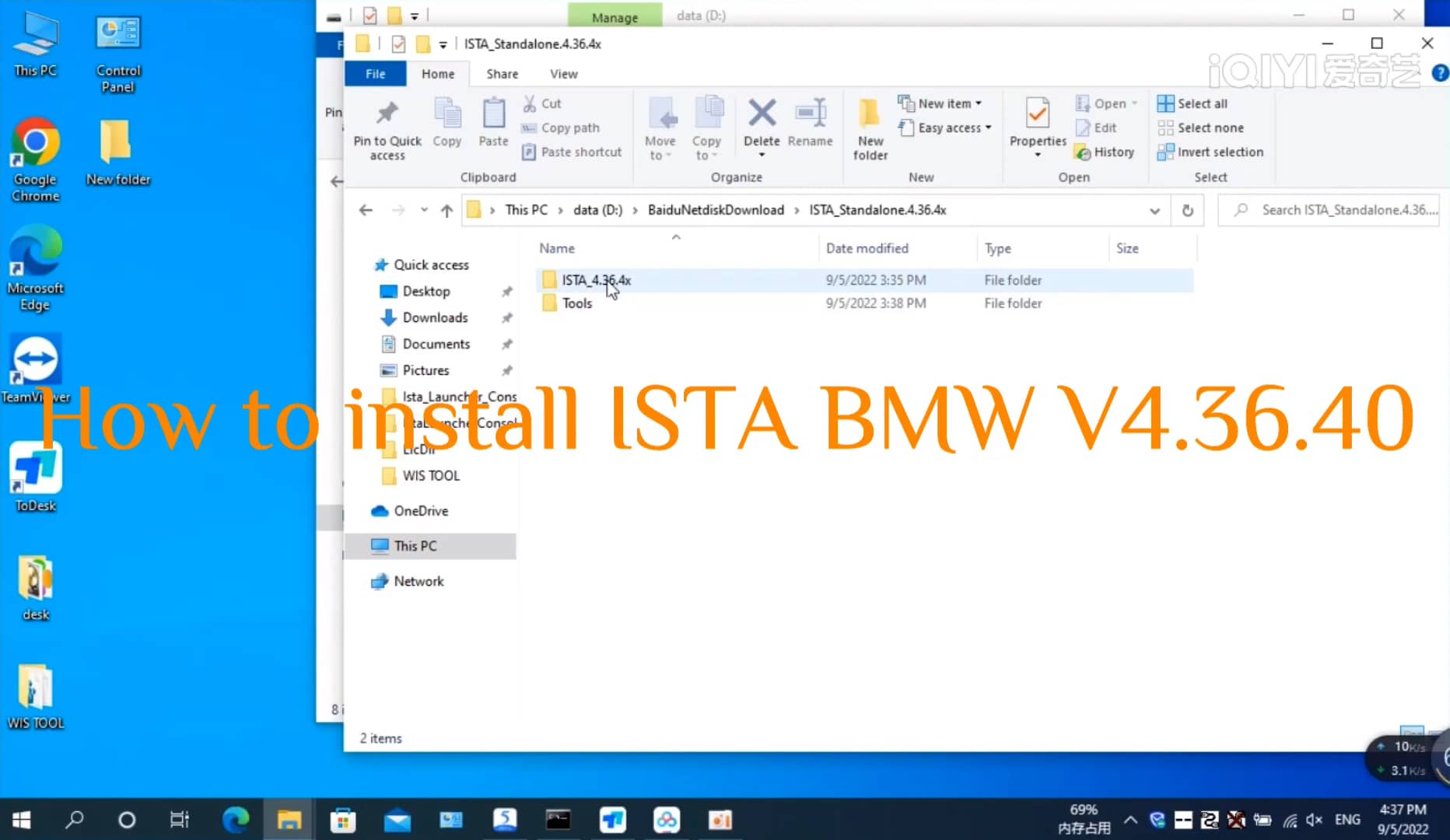Viewport: 1450px width, 840px height.
Task: Unpin Desktop from Quick access
Action: coord(506,291)
